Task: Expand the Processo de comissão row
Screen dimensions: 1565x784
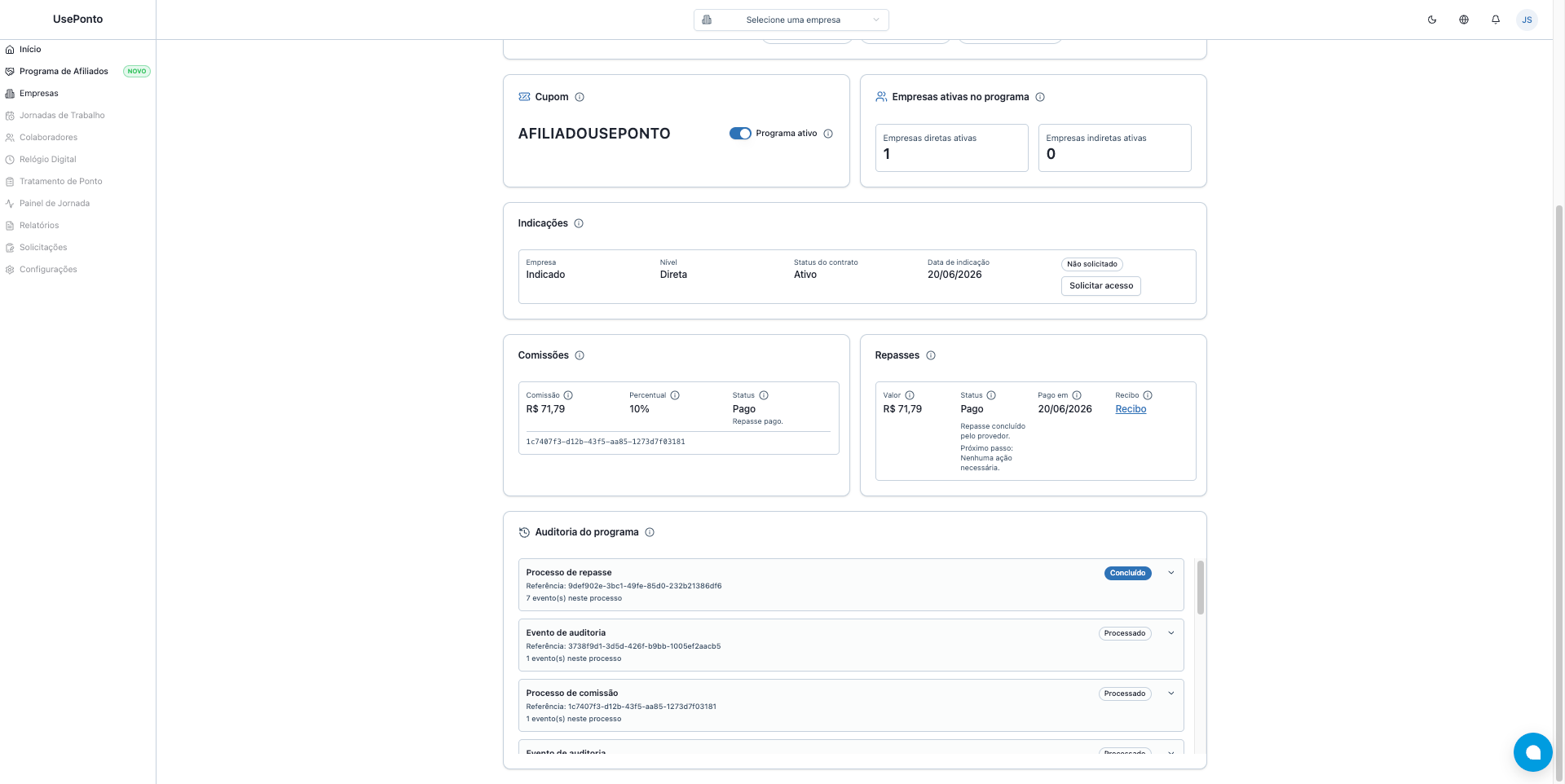Action: [1171, 694]
